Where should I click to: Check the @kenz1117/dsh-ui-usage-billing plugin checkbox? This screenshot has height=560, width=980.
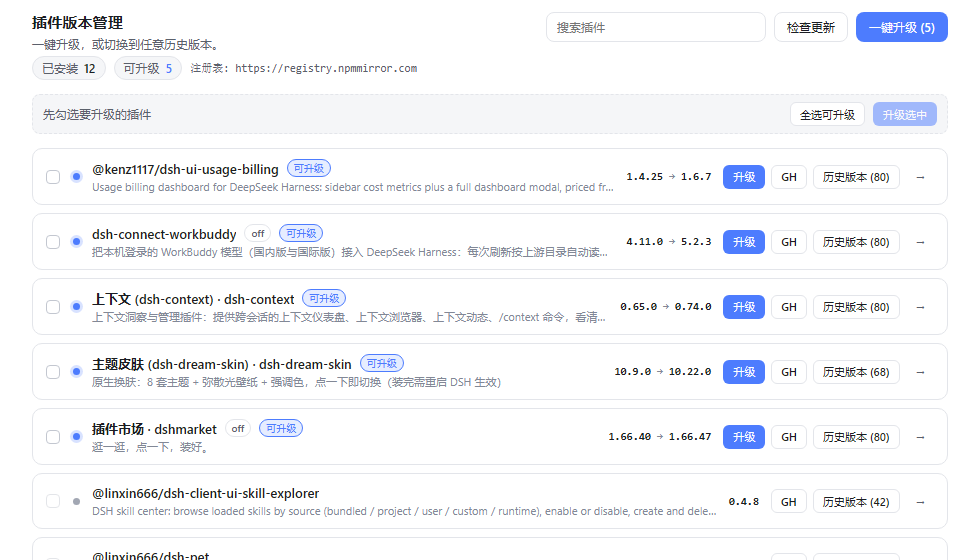coord(53,177)
